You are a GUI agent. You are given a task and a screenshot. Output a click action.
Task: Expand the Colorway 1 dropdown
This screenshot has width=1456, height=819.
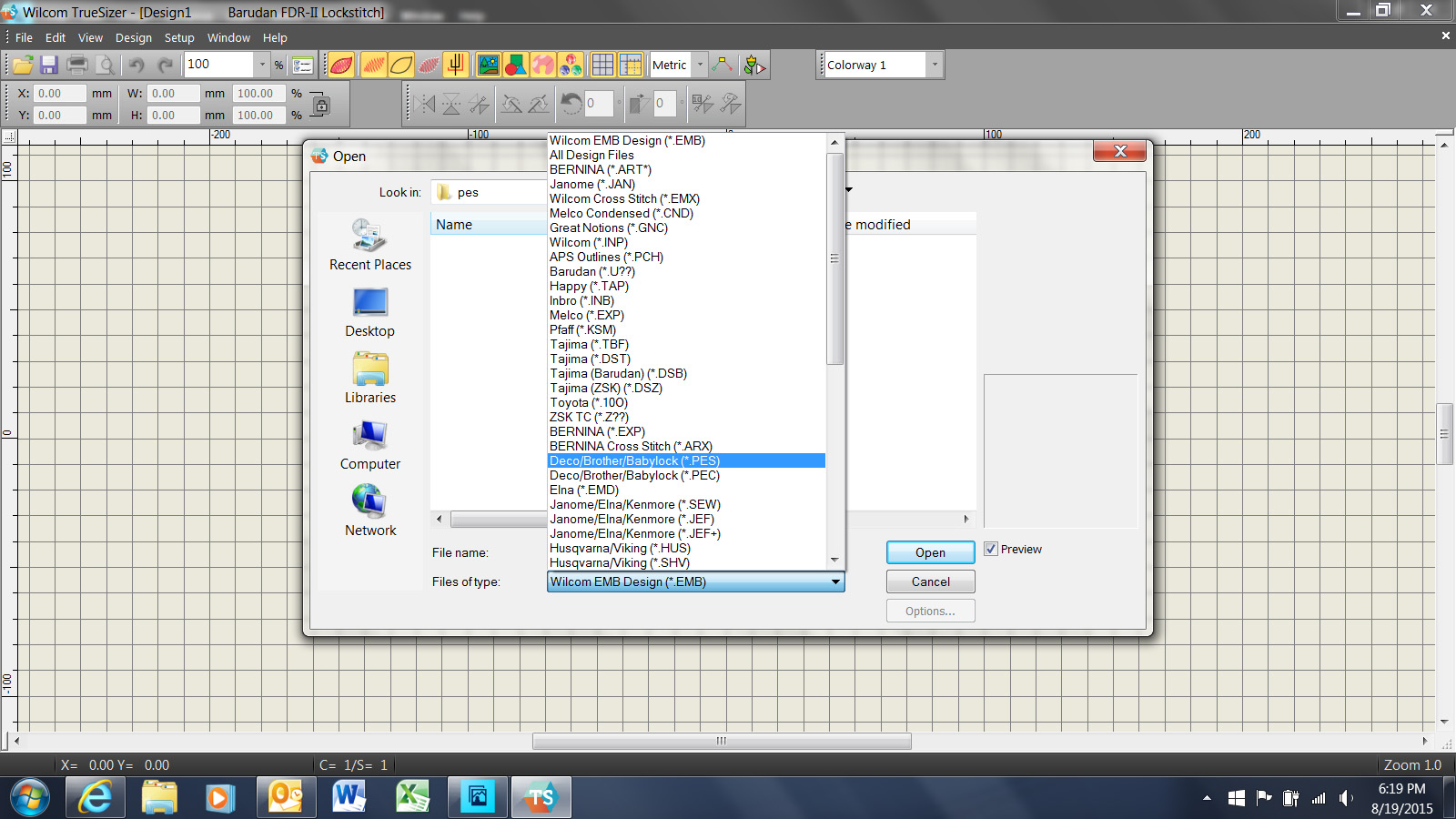pyautogui.click(x=935, y=64)
